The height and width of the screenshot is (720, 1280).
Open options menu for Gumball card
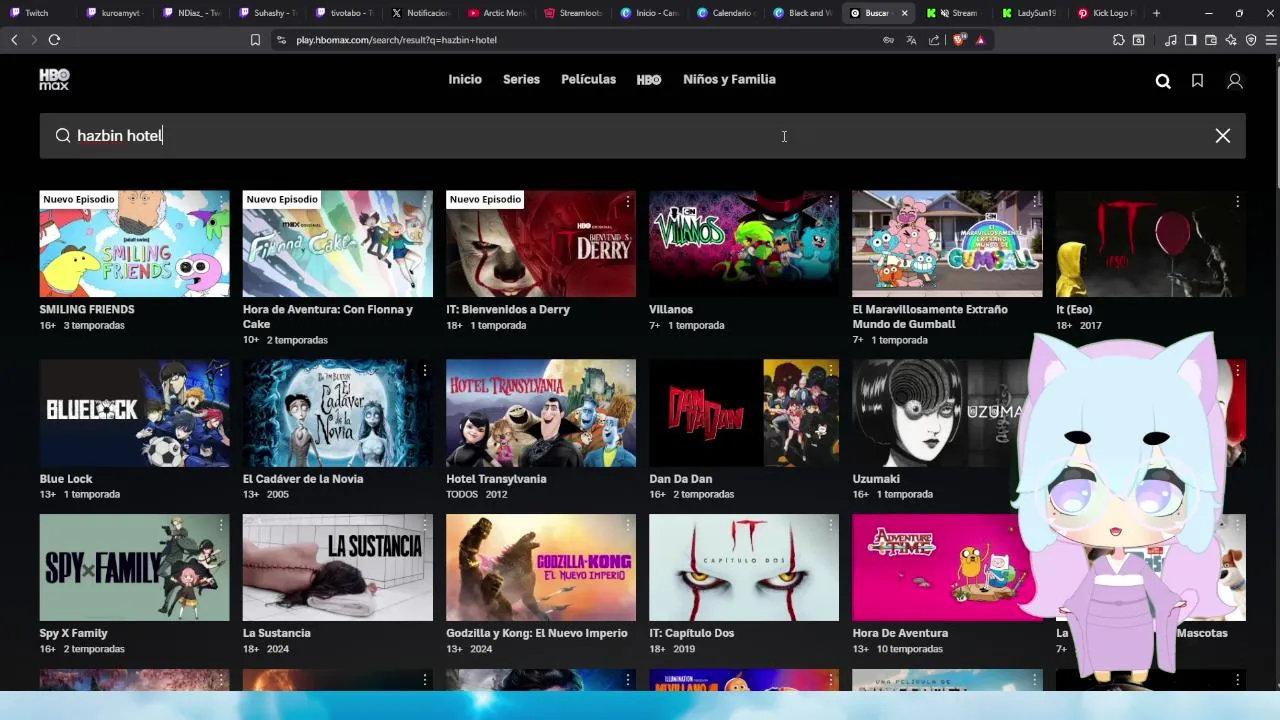point(1034,202)
